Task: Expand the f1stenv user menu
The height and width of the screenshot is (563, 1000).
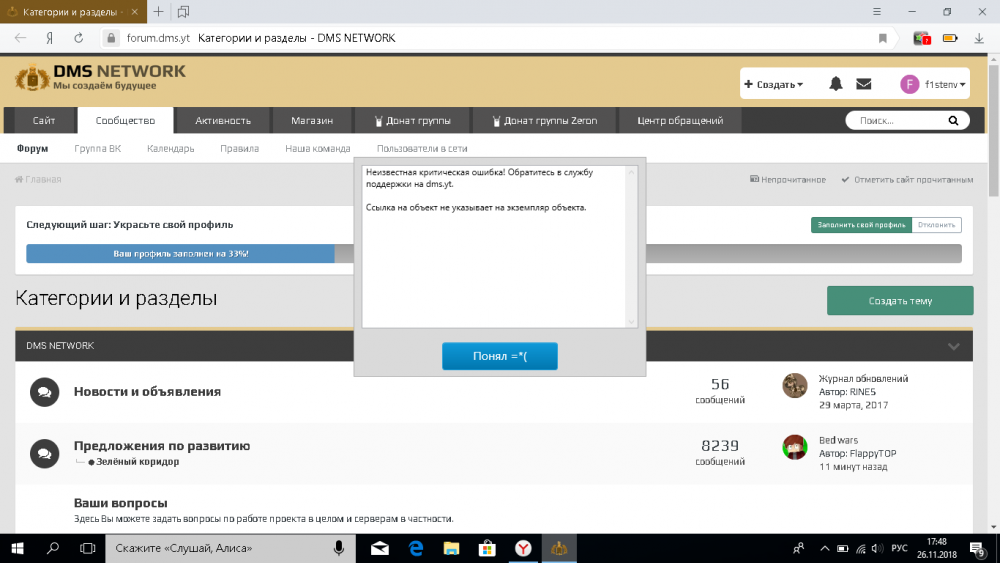Action: pos(934,85)
